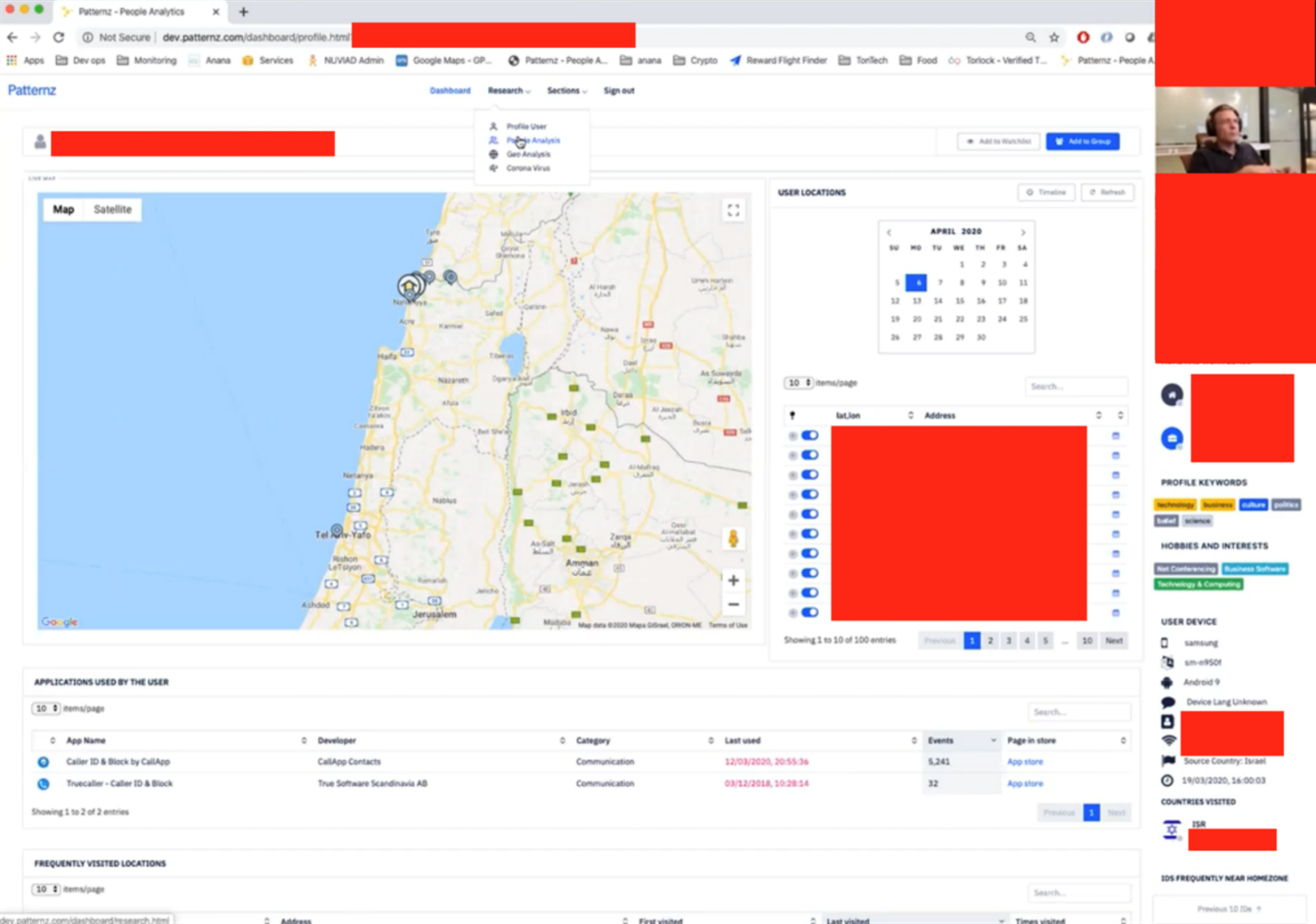Click Next in user locations pagination
1316x924 pixels.
point(1114,641)
